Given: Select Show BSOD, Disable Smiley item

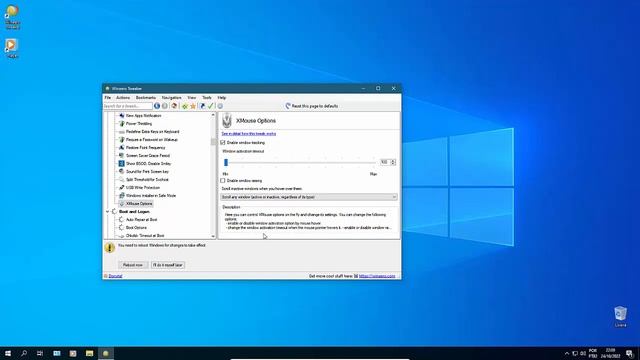Looking at the screenshot, I should (x=148, y=164).
